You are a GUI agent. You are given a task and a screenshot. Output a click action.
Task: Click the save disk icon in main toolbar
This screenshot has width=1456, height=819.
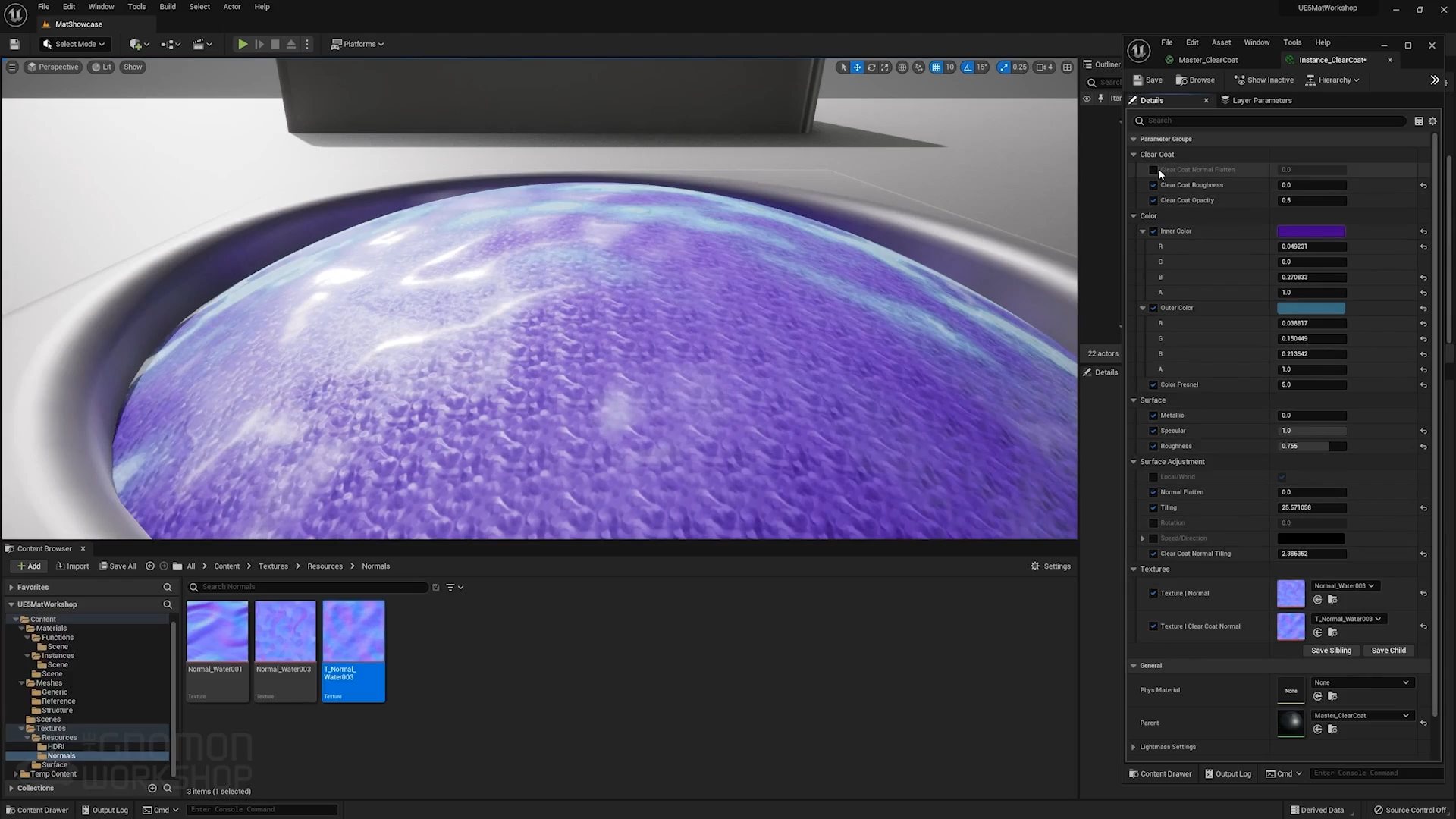(14, 44)
